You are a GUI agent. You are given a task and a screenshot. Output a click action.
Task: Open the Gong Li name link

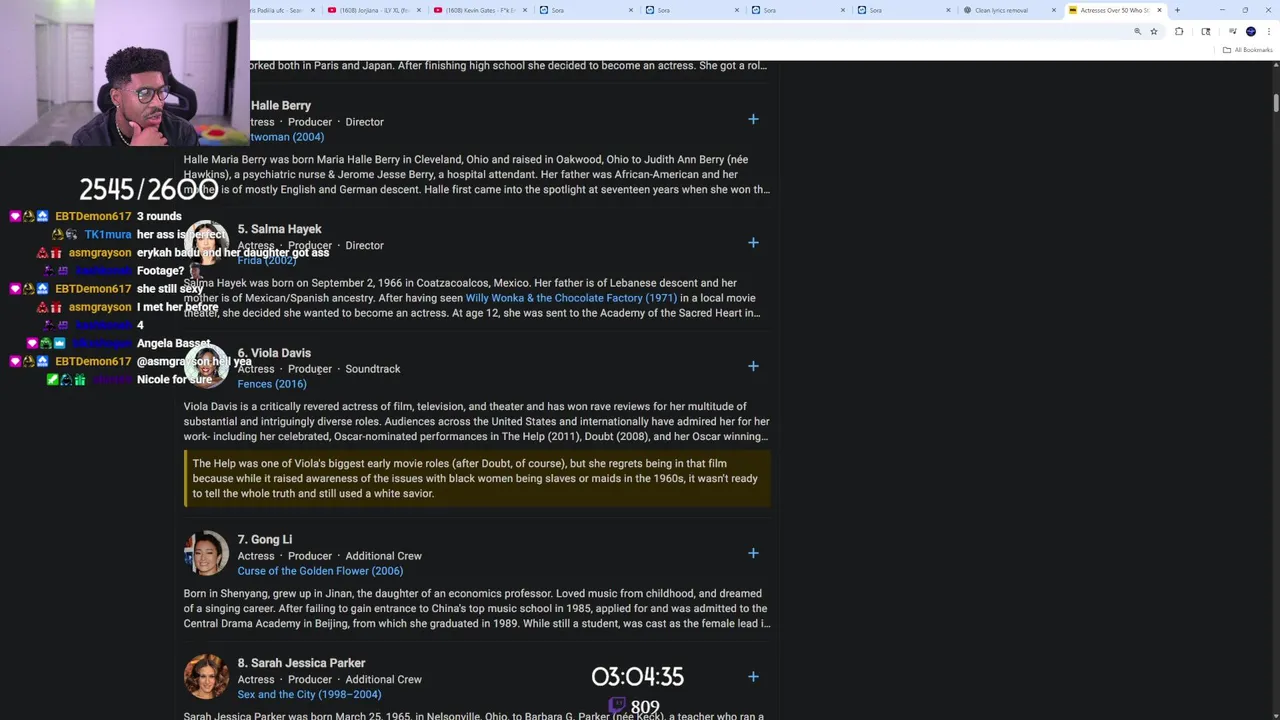265,540
